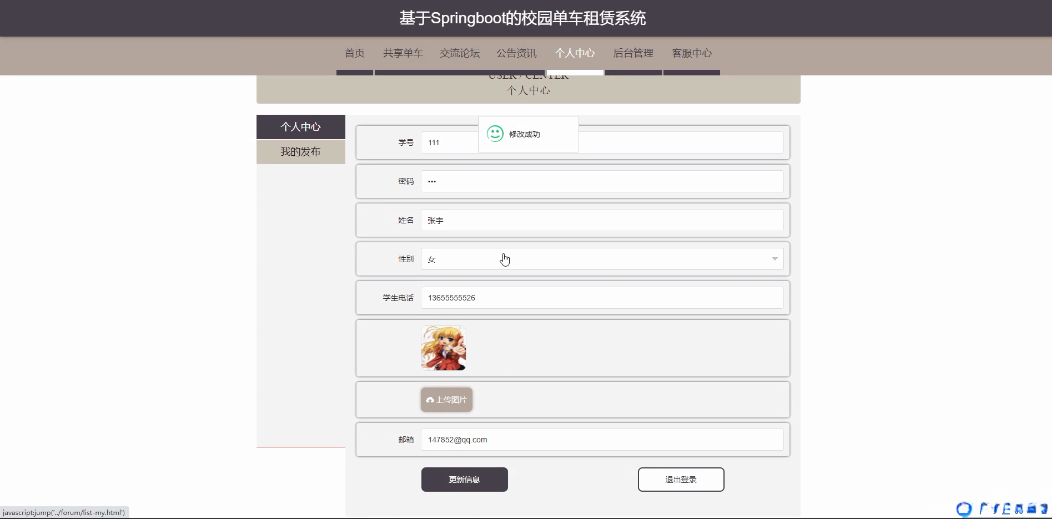
Task: Click the 姓名 input containing 张宇
Action: 602,220
